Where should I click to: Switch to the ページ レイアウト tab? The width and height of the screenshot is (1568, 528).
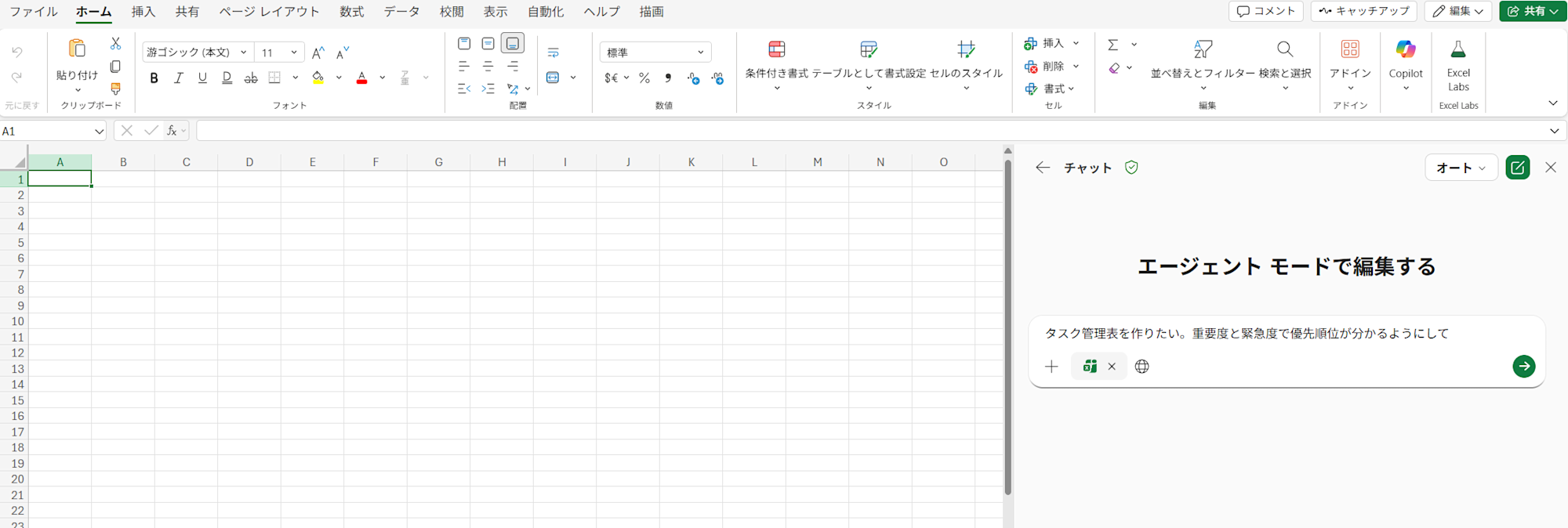point(269,12)
